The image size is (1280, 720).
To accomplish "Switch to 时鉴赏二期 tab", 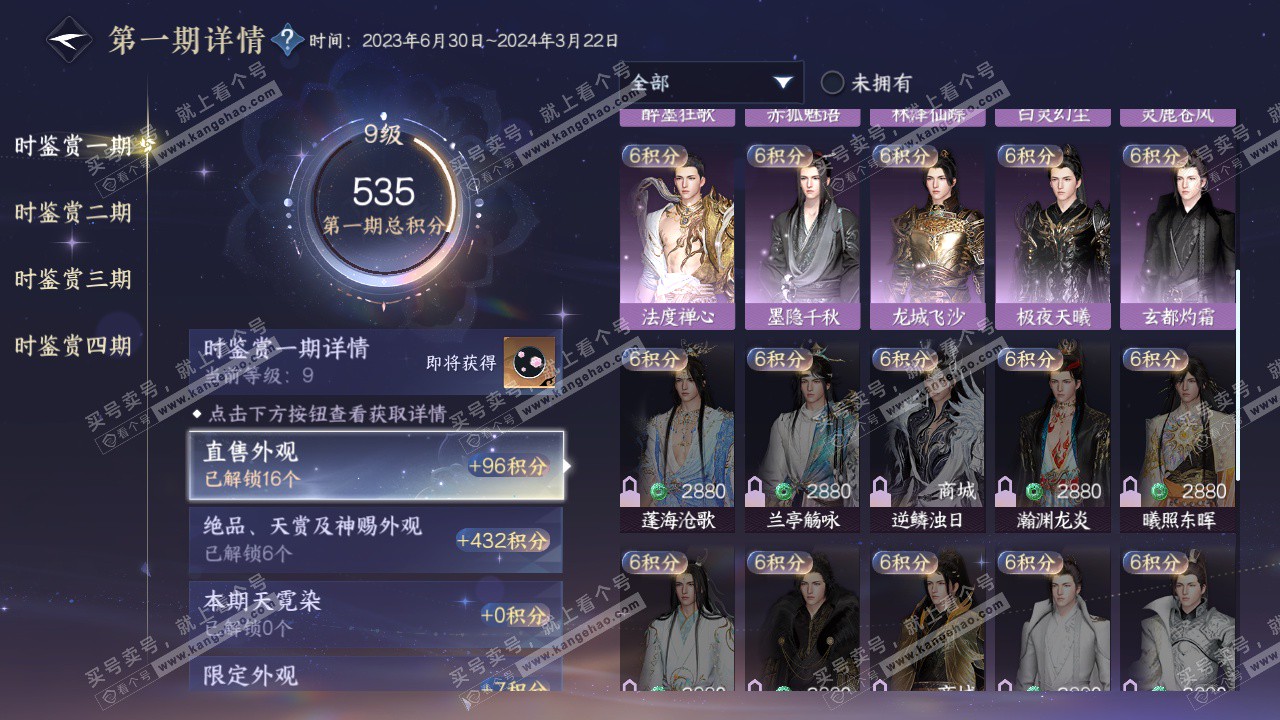I will click(x=73, y=213).
